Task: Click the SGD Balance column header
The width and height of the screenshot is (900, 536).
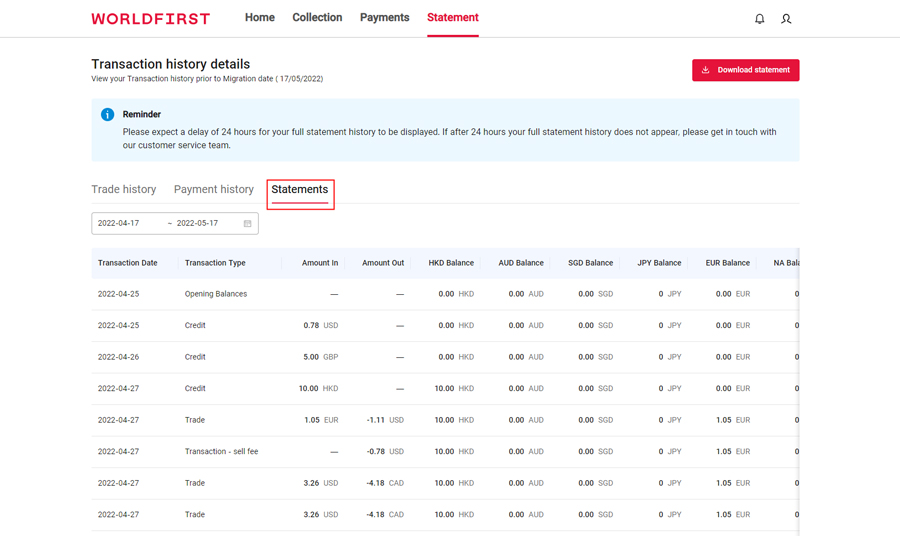Action: point(591,263)
